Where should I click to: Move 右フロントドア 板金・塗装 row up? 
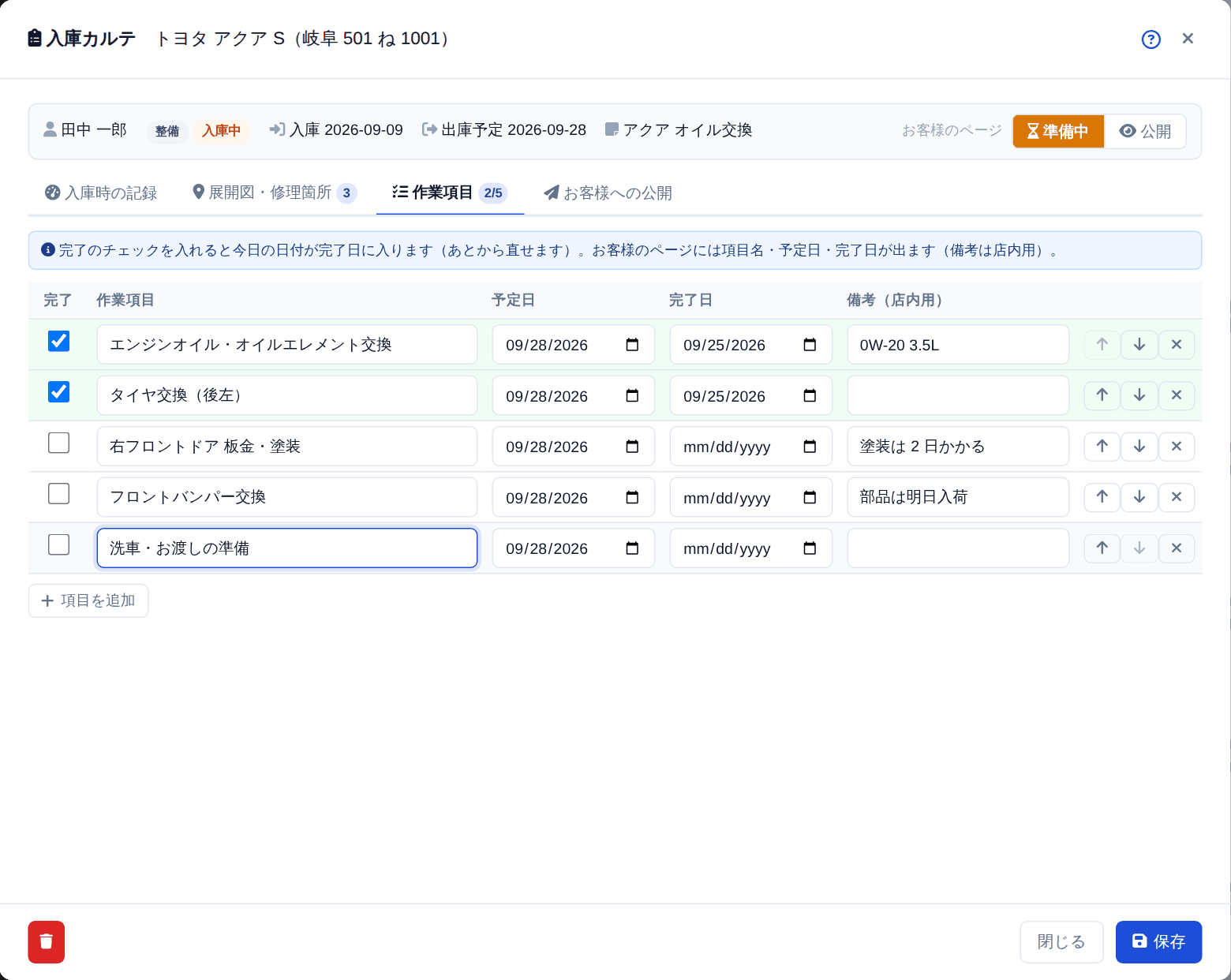[1102, 447]
